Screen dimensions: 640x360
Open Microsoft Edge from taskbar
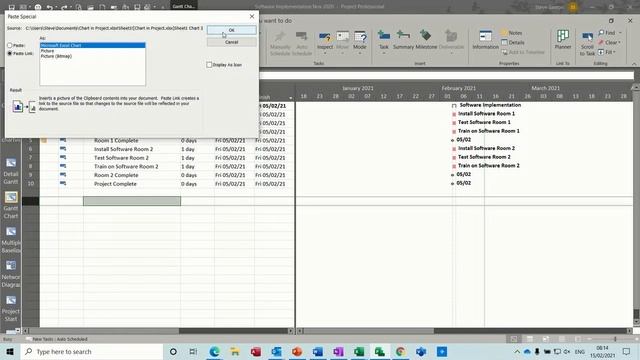click(214, 351)
